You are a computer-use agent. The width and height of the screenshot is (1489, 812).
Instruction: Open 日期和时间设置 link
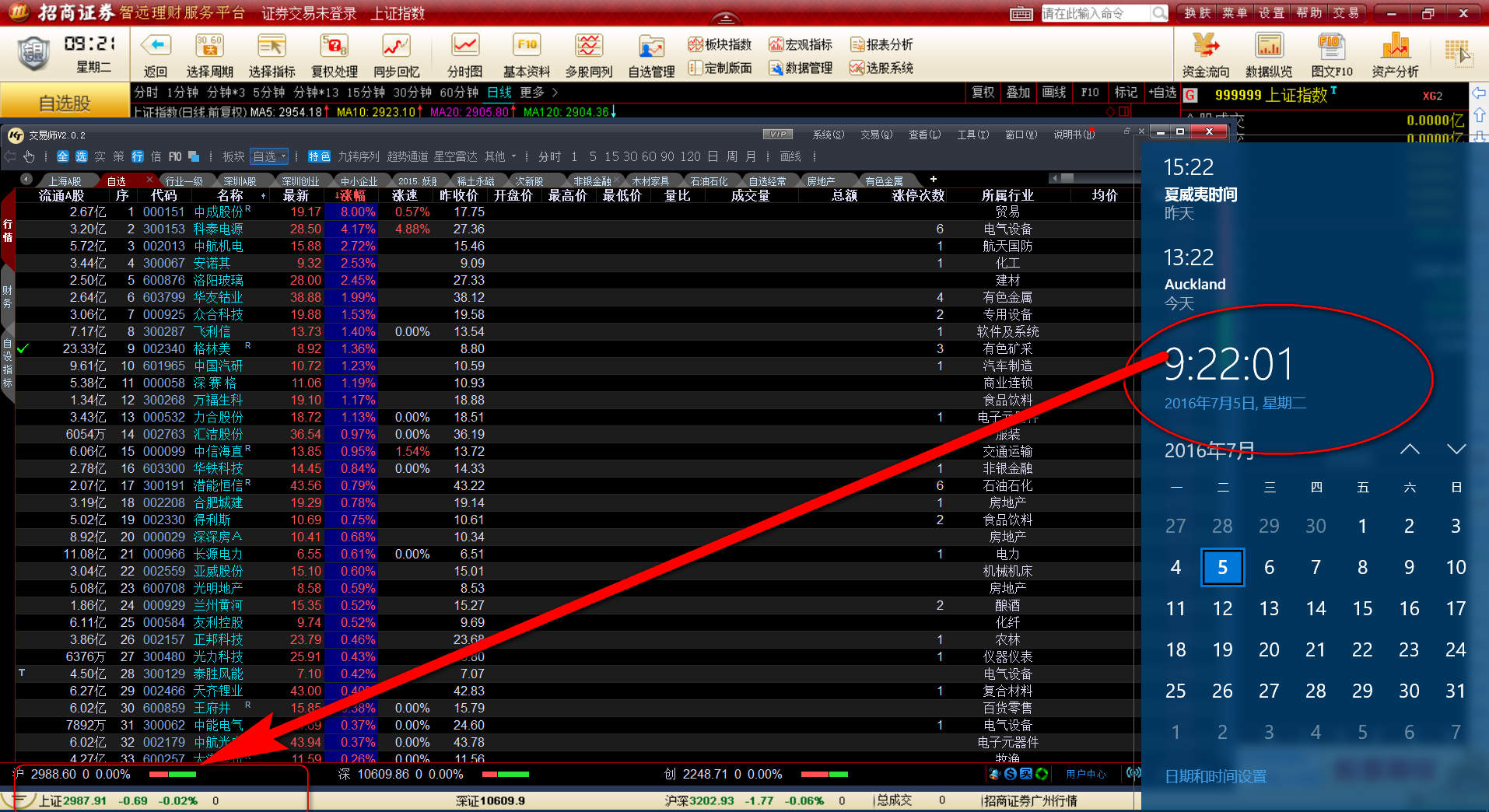(1215, 776)
